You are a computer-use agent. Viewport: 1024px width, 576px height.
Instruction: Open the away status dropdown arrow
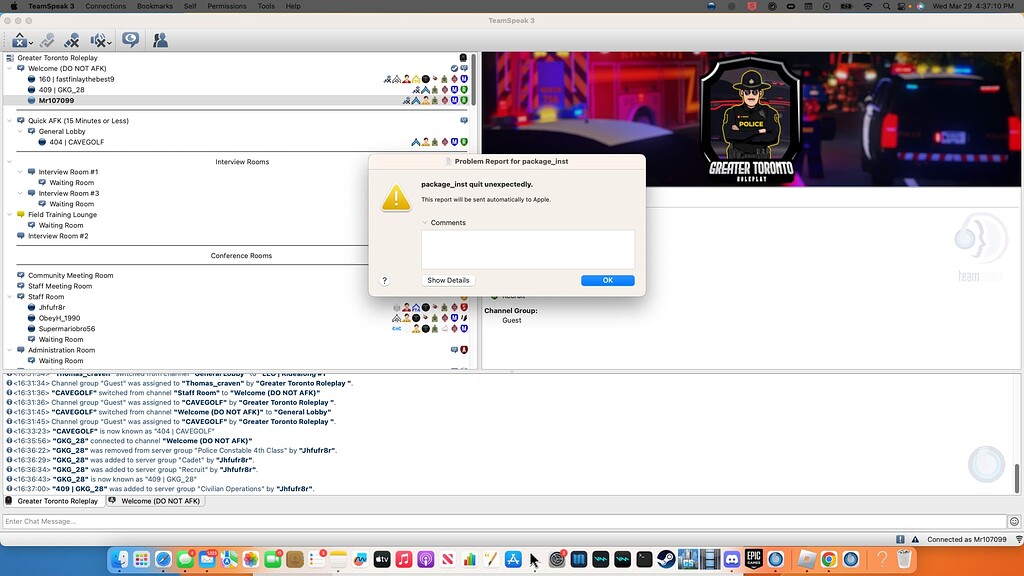tap(31, 44)
